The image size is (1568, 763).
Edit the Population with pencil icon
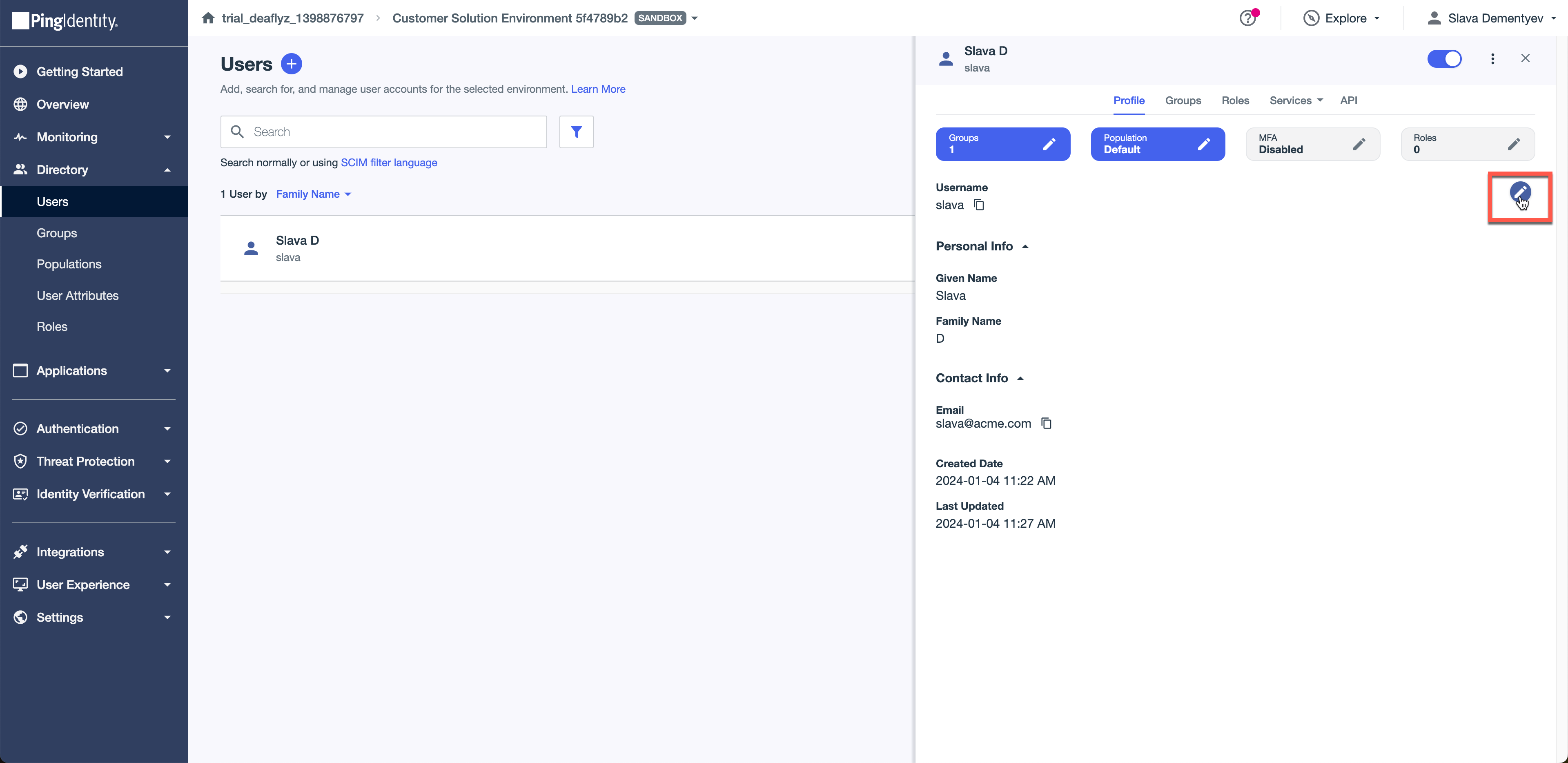pos(1203,144)
